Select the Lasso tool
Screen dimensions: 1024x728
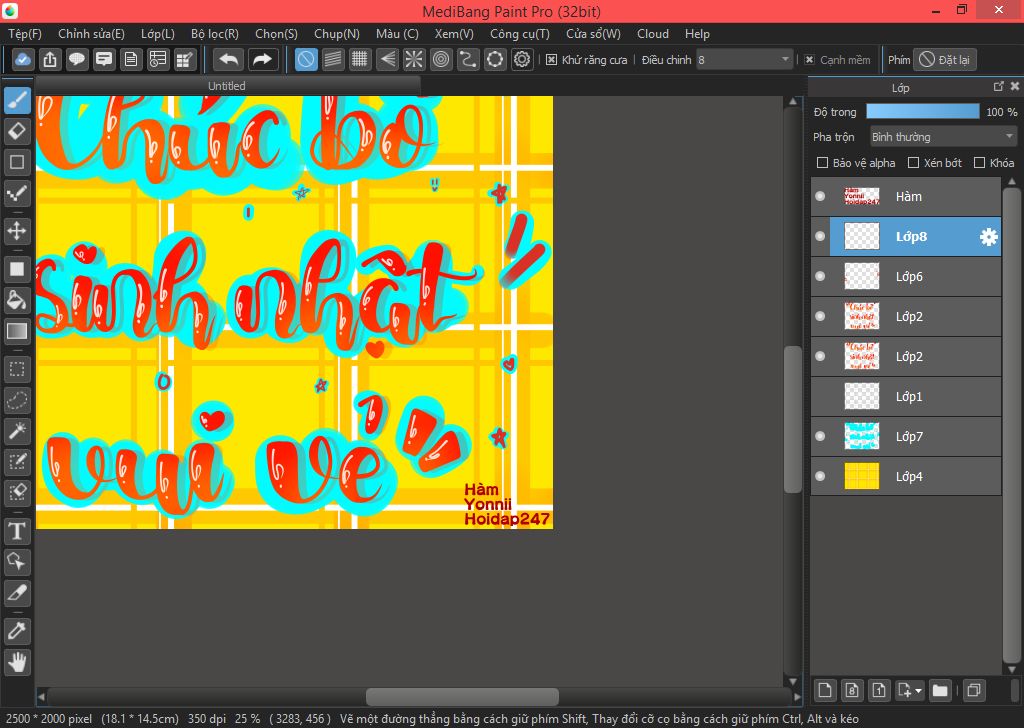[17, 400]
